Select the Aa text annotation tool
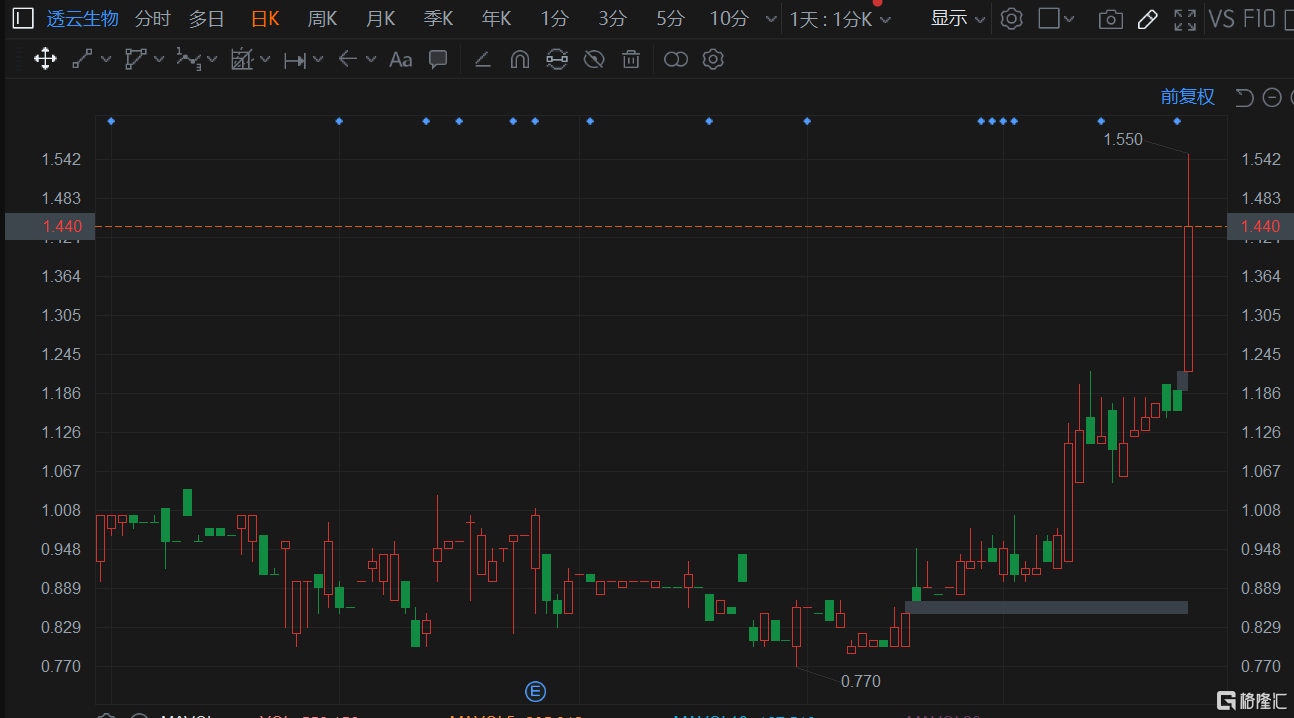1294x718 pixels. 400,60
